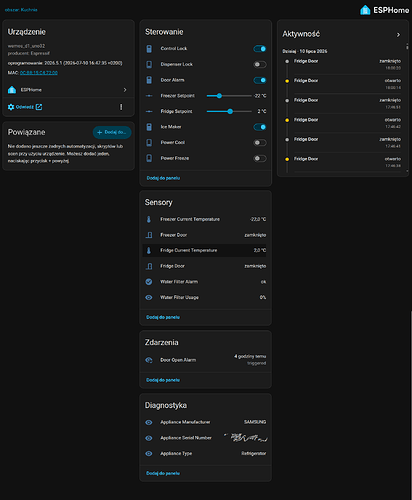
Task: Open the device settings gear icon
Action: point(11,107)
